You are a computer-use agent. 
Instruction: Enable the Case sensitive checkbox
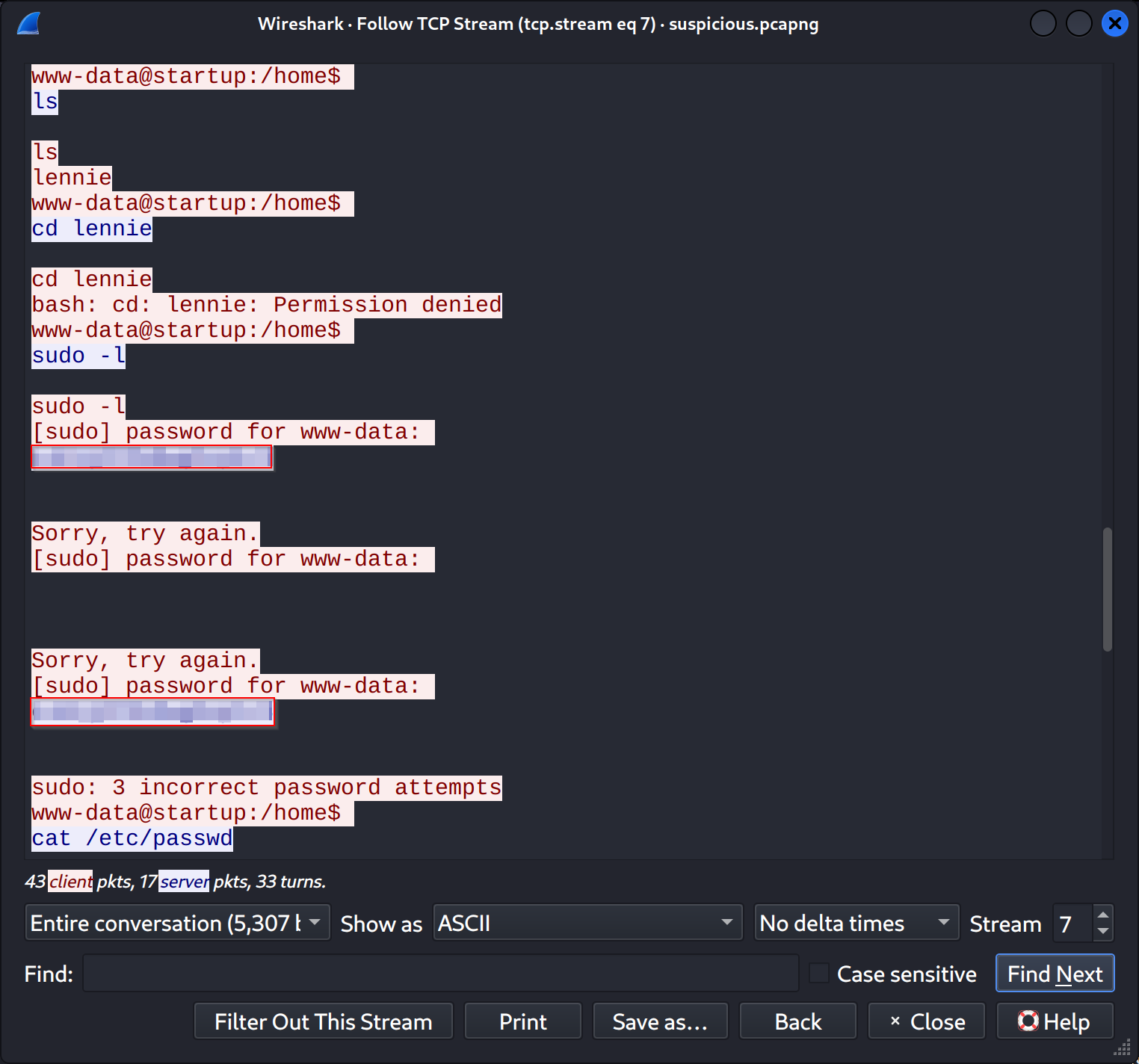pyautogui.click(x=819, y=974)
